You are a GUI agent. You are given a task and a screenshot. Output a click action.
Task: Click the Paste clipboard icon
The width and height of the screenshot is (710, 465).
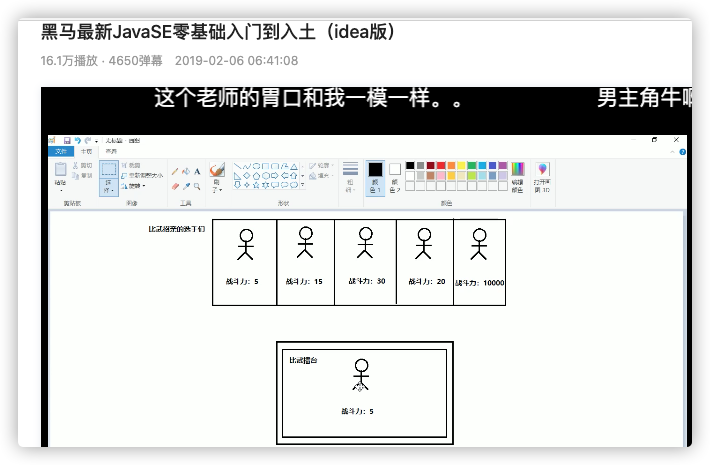click(x=61, y=169)
